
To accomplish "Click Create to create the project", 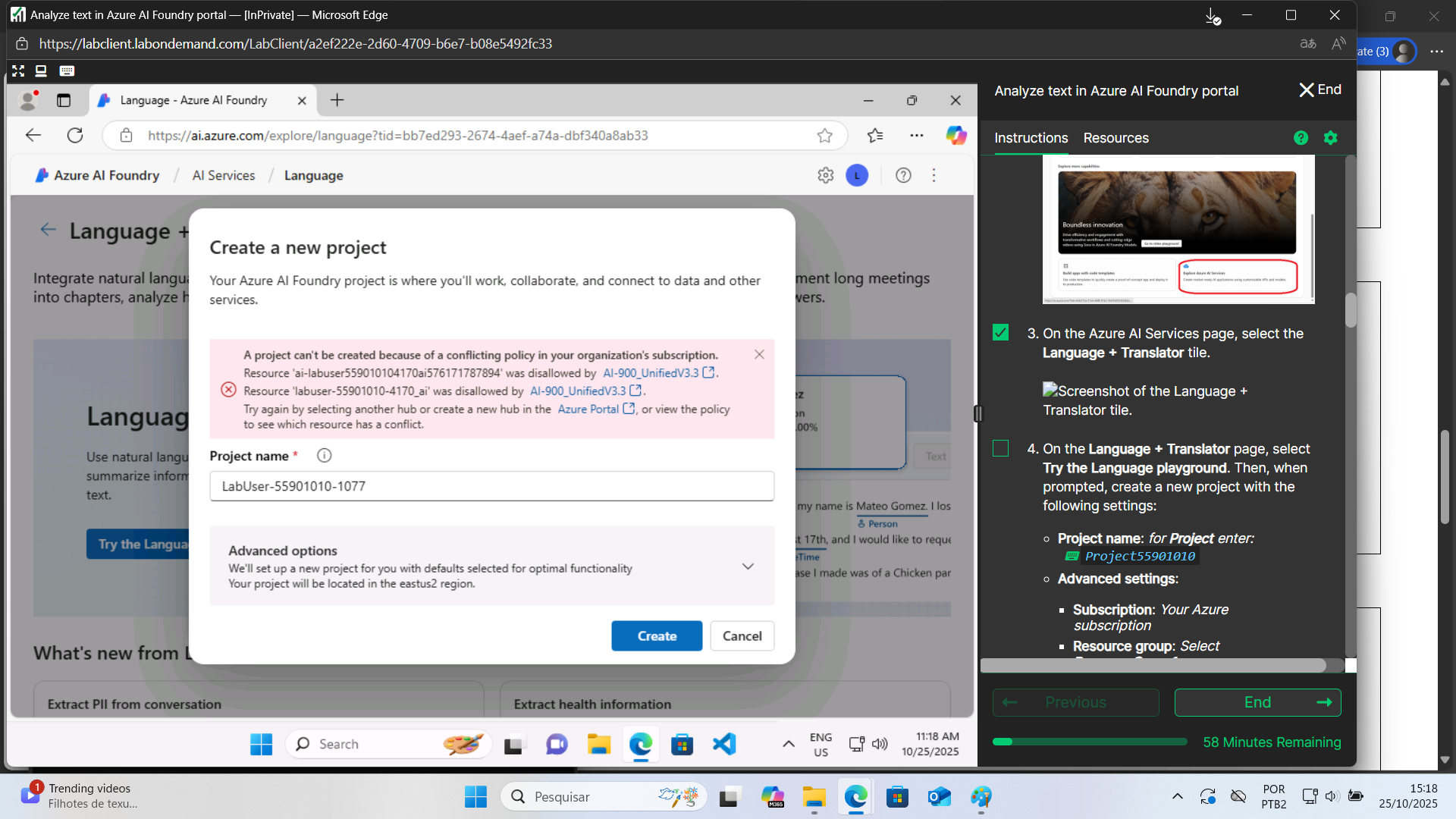I will 657,636.
